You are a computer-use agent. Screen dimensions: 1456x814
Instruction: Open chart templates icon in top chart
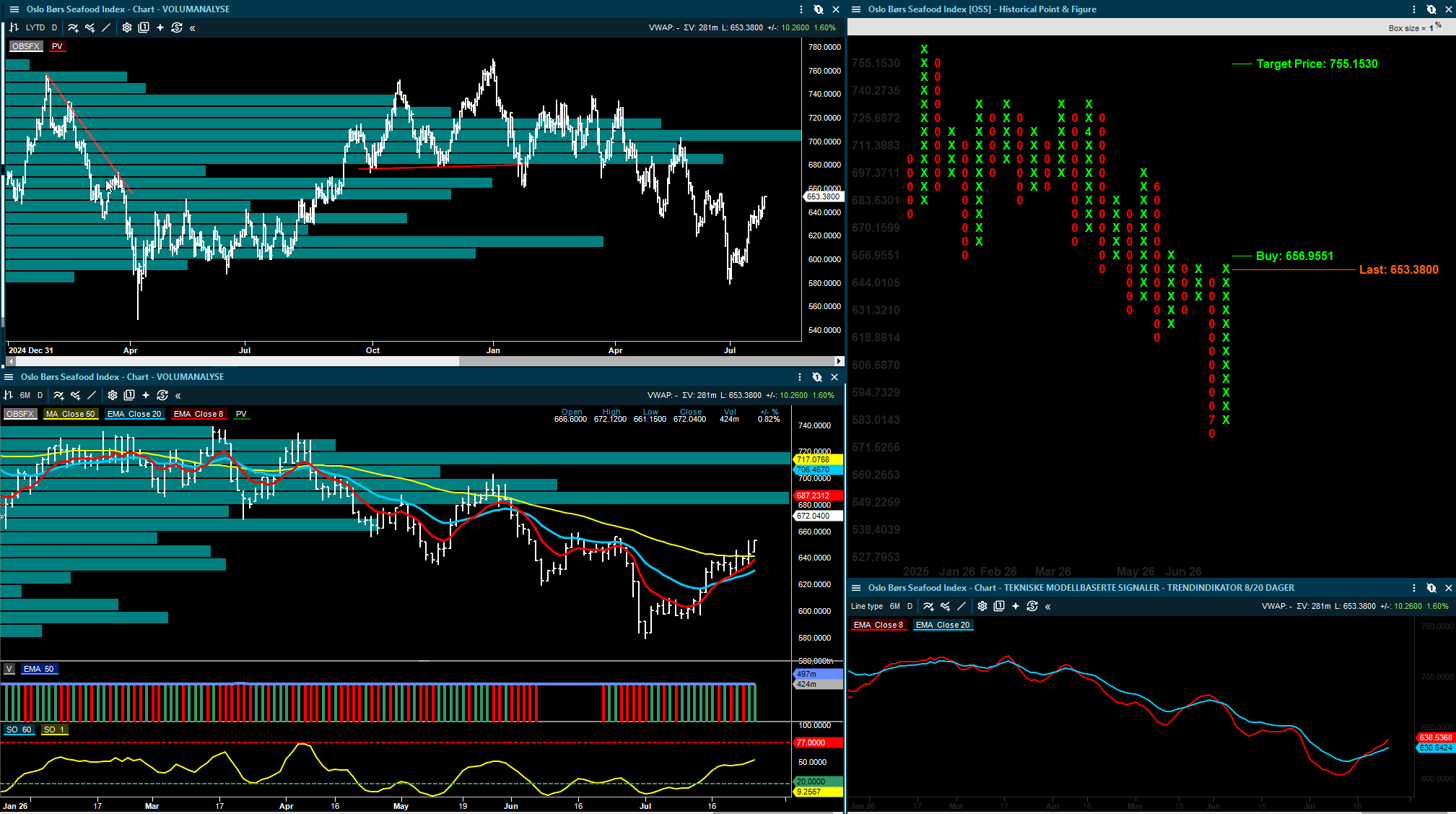144,27
